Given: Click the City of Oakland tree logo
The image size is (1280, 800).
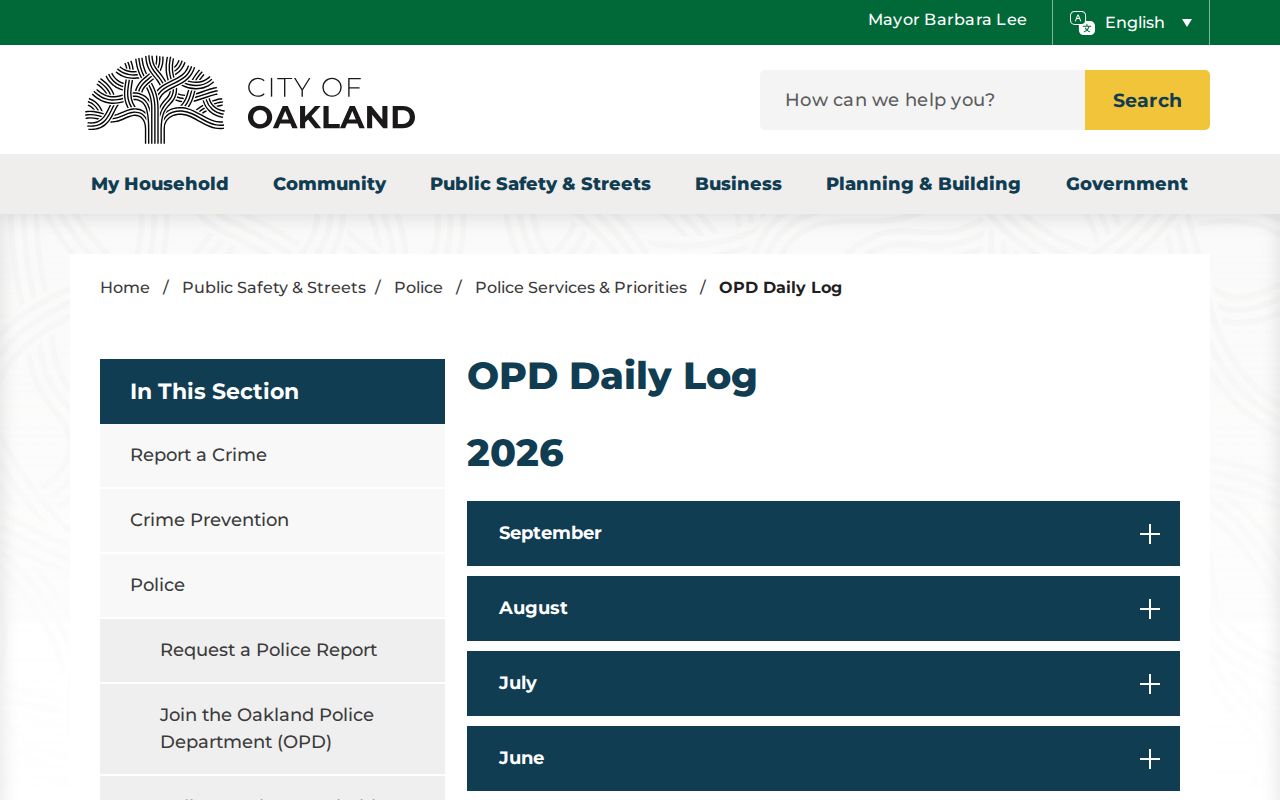Looking at the screenshot, I should (155, 100).
